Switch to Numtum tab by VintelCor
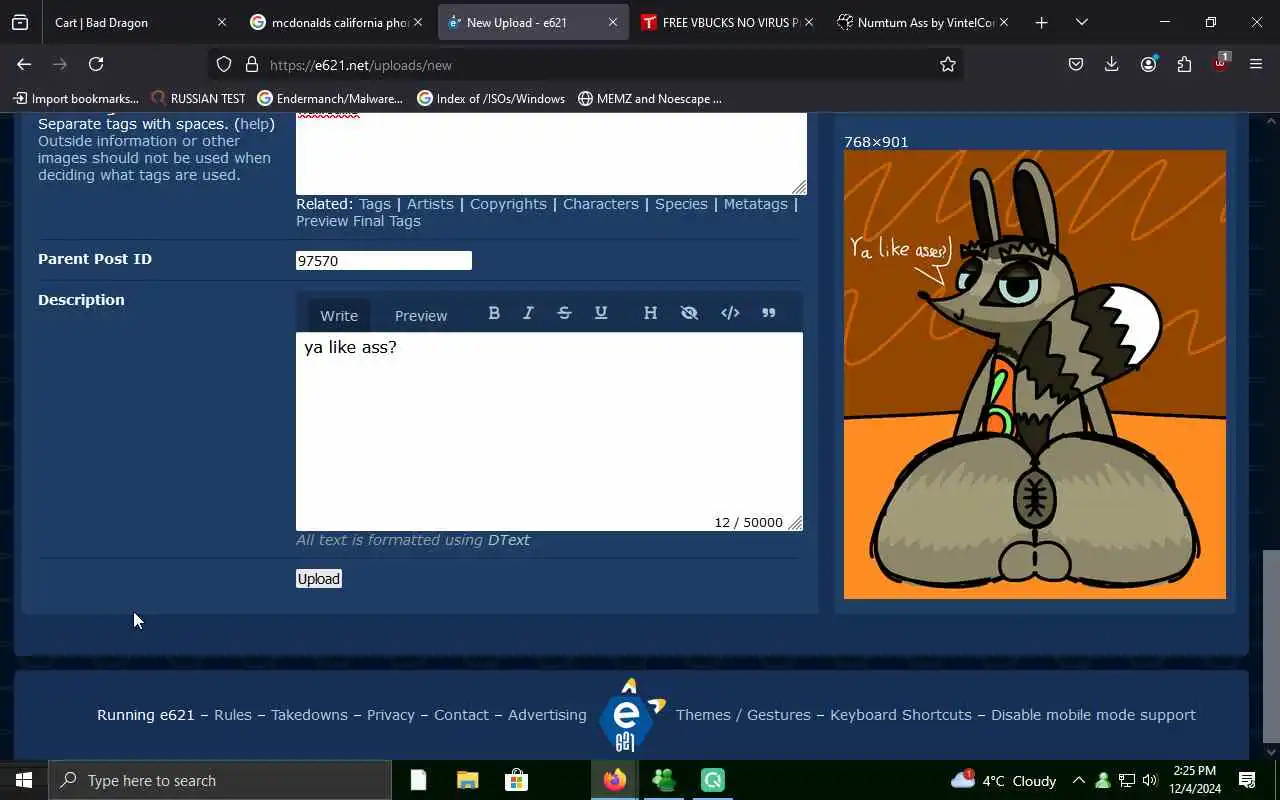 tap(922, 22)
